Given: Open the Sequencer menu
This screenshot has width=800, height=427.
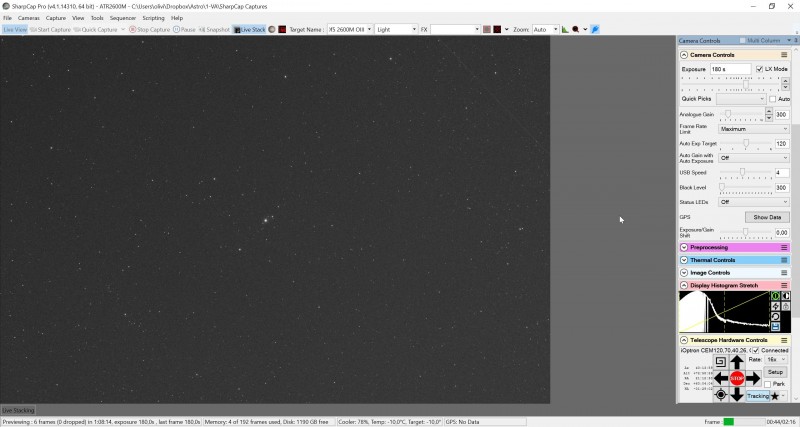Looking at the screenshot, I should point(123,18).
